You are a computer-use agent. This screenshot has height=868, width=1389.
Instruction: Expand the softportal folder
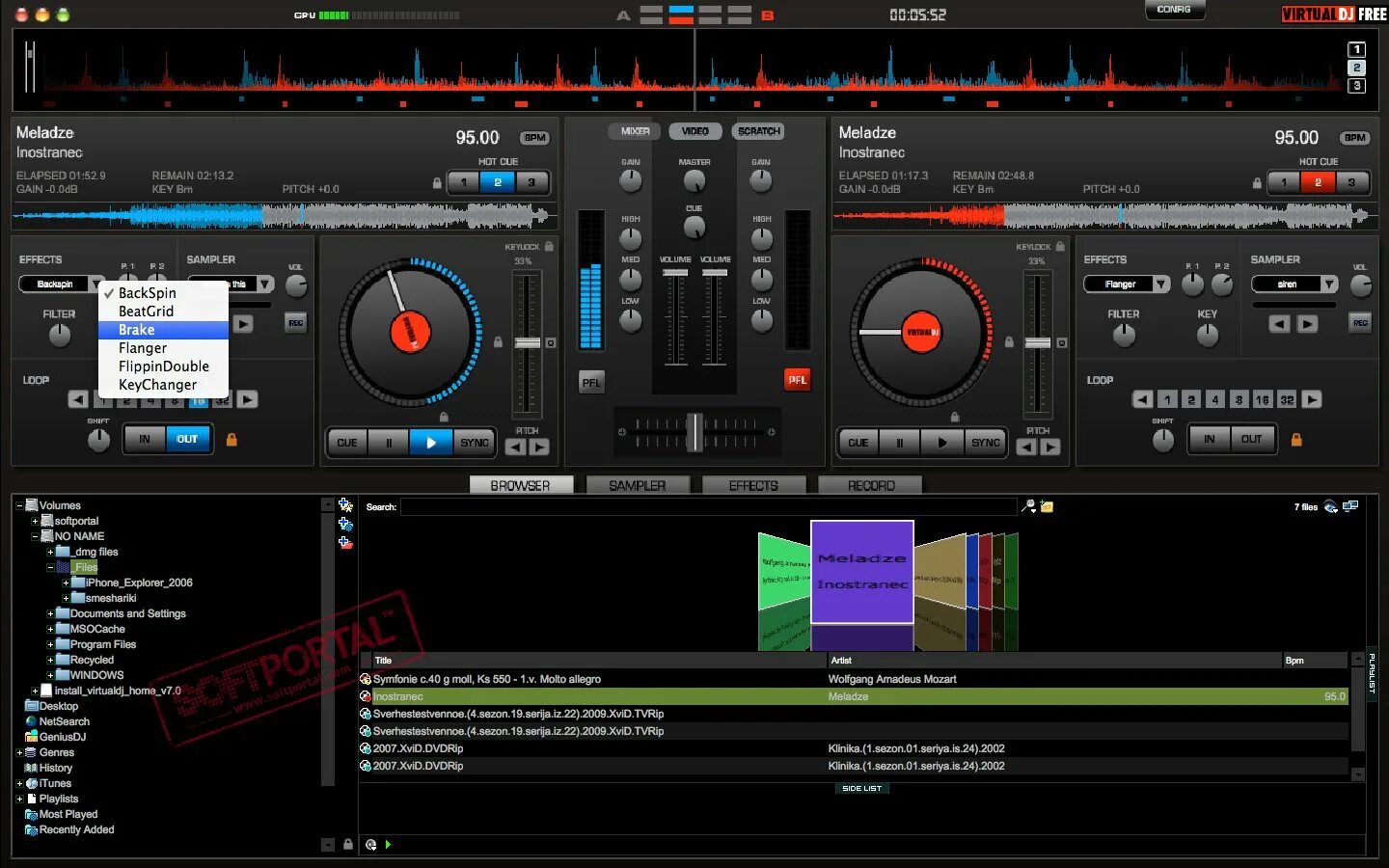(35, 521)
